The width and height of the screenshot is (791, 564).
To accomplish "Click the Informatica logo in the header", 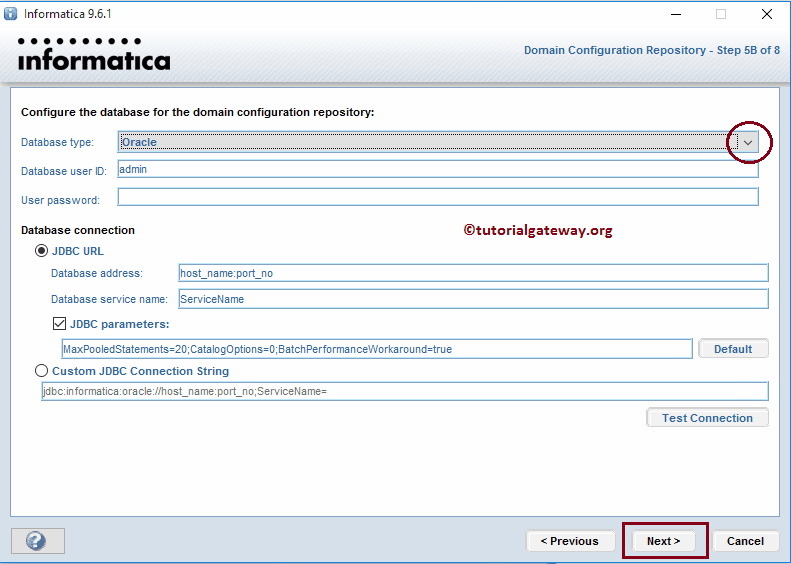I will [x=94, y=55].
